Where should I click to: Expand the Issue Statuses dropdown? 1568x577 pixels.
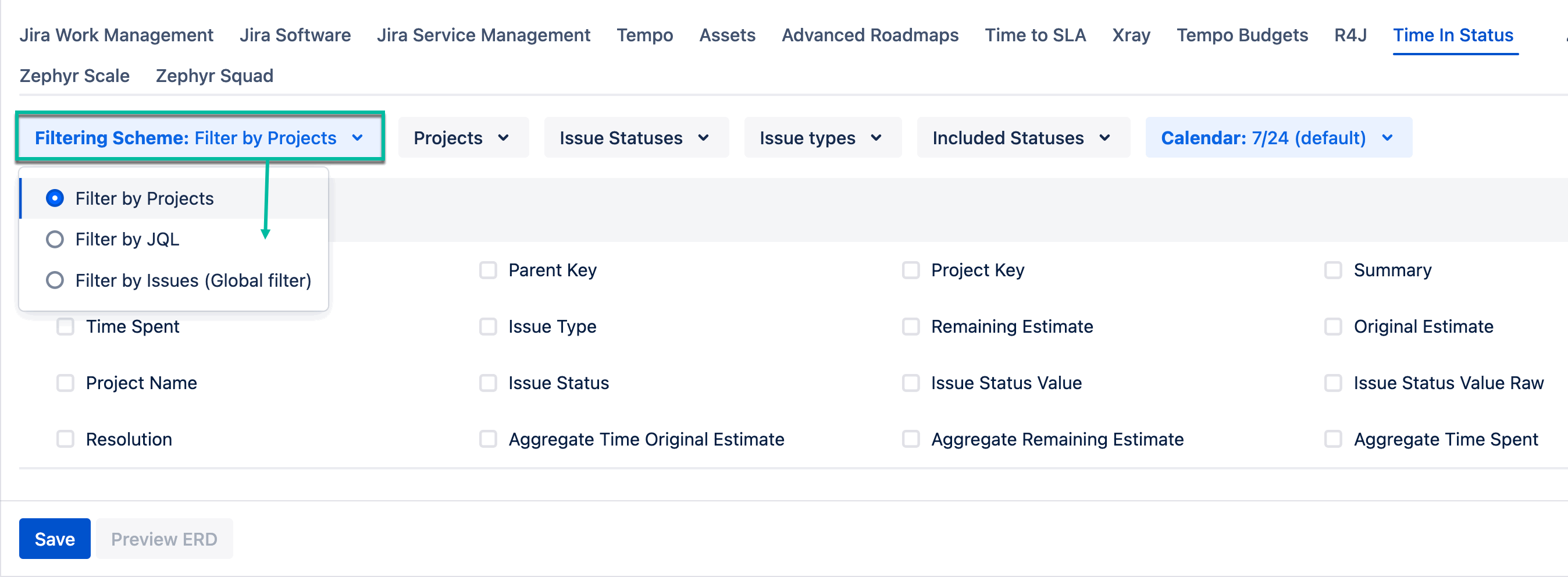(636, 137)
